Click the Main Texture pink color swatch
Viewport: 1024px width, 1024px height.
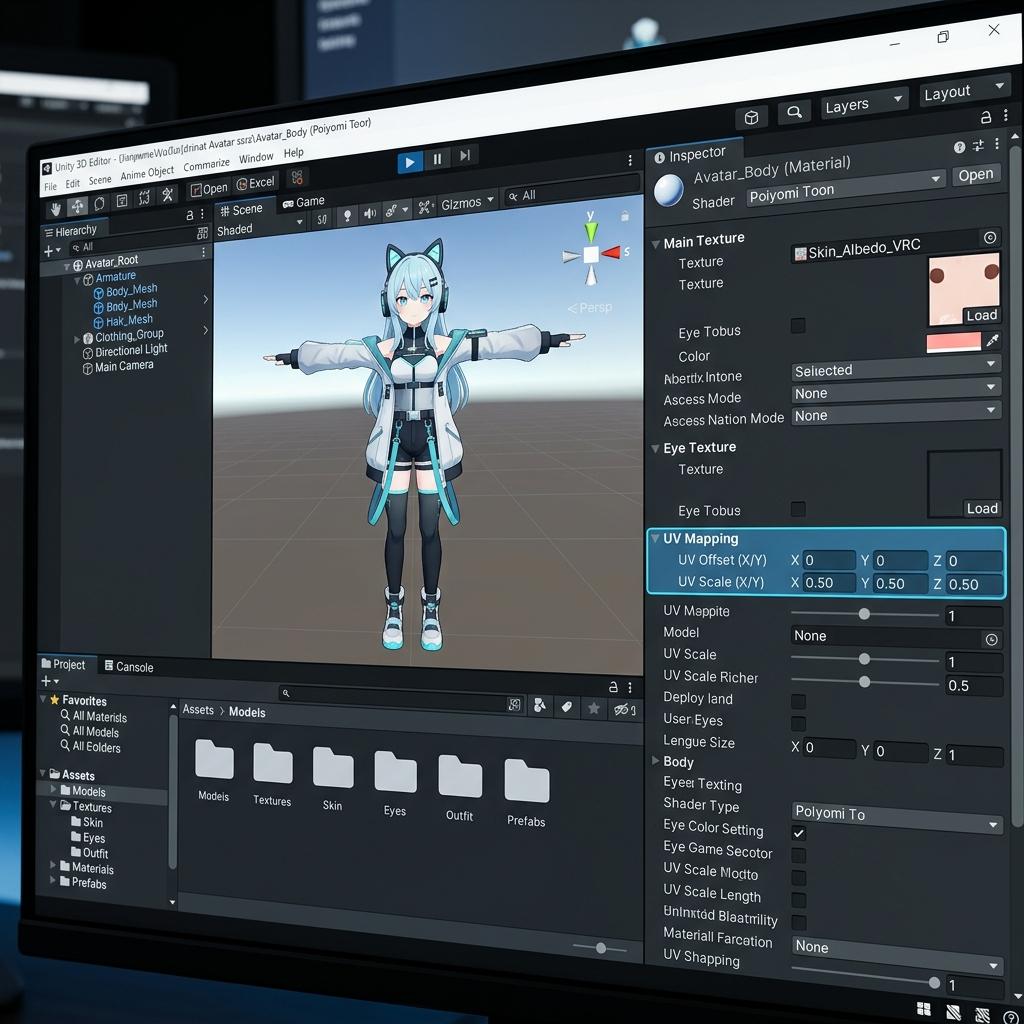coord(953,342)
